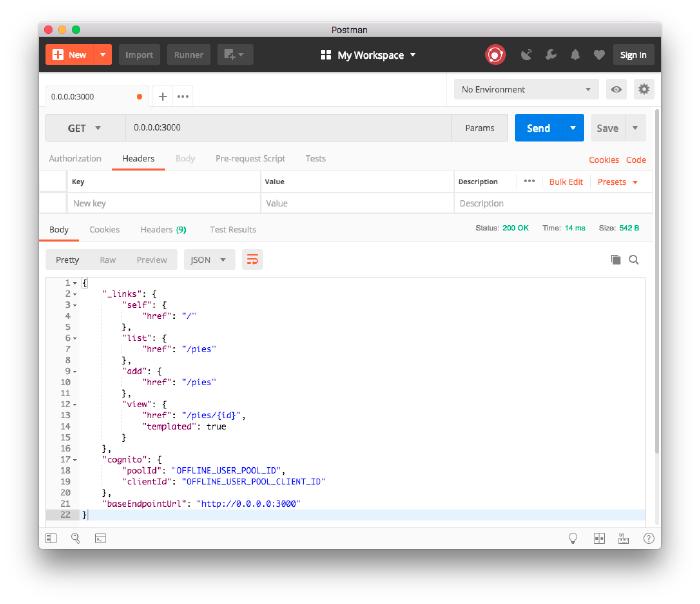Open the Cookies link
700x604 pixels.
click(x=604, y=160)
